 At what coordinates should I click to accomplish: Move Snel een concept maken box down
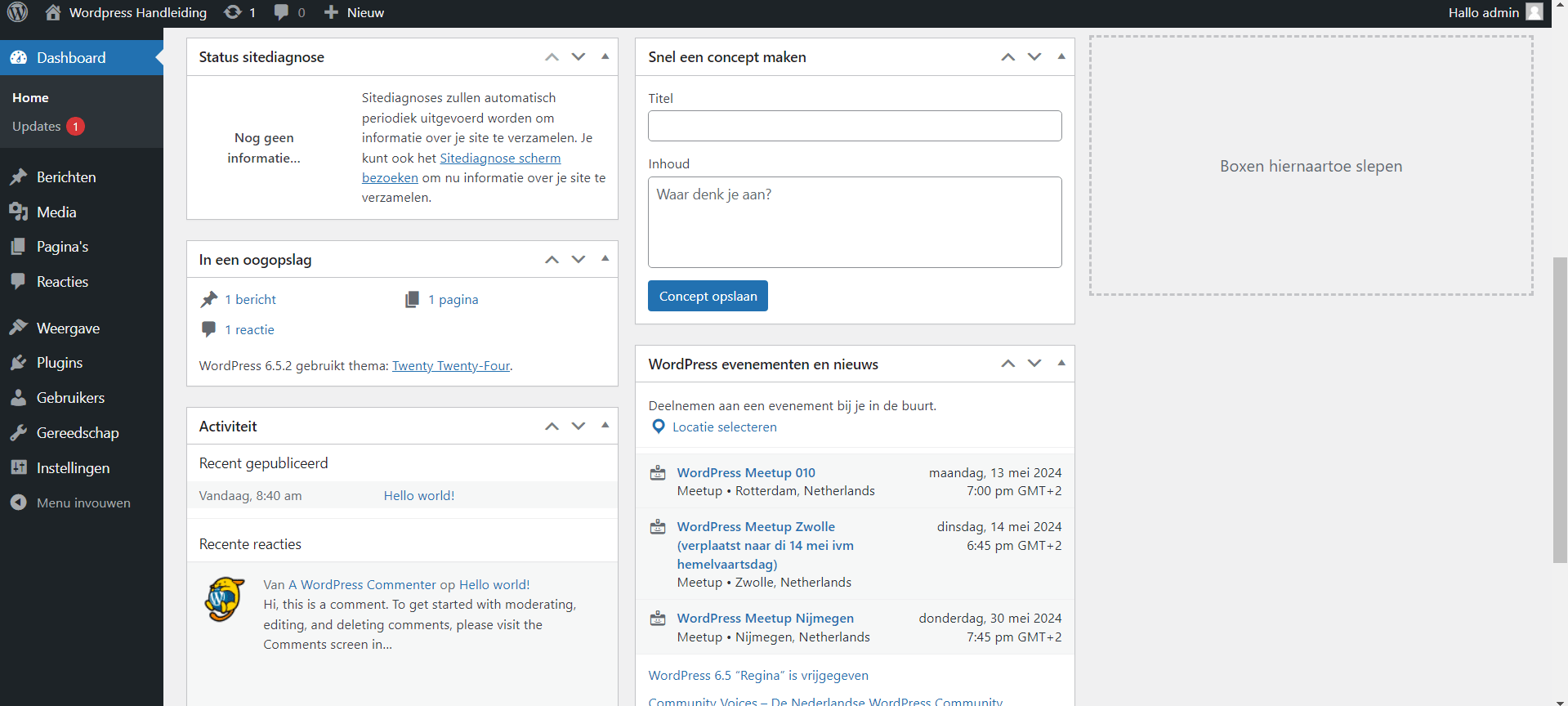[x=1034, y=57]
